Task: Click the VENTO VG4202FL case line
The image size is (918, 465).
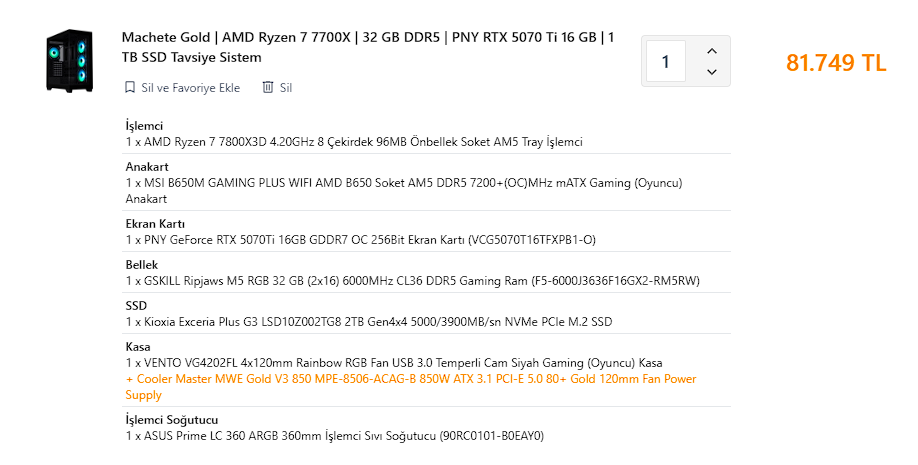Action: pyautogui.click(x=394, y=363)
